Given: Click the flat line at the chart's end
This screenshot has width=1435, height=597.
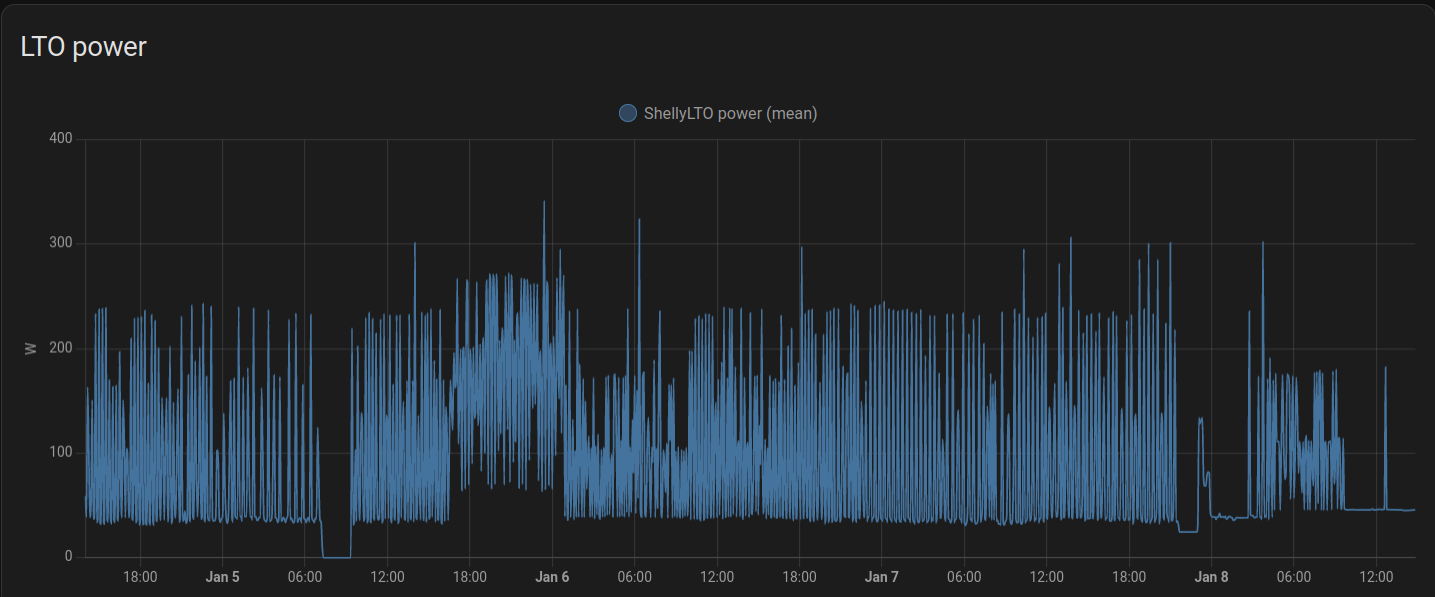Looking at the screenshot, I should point(1400,510).
